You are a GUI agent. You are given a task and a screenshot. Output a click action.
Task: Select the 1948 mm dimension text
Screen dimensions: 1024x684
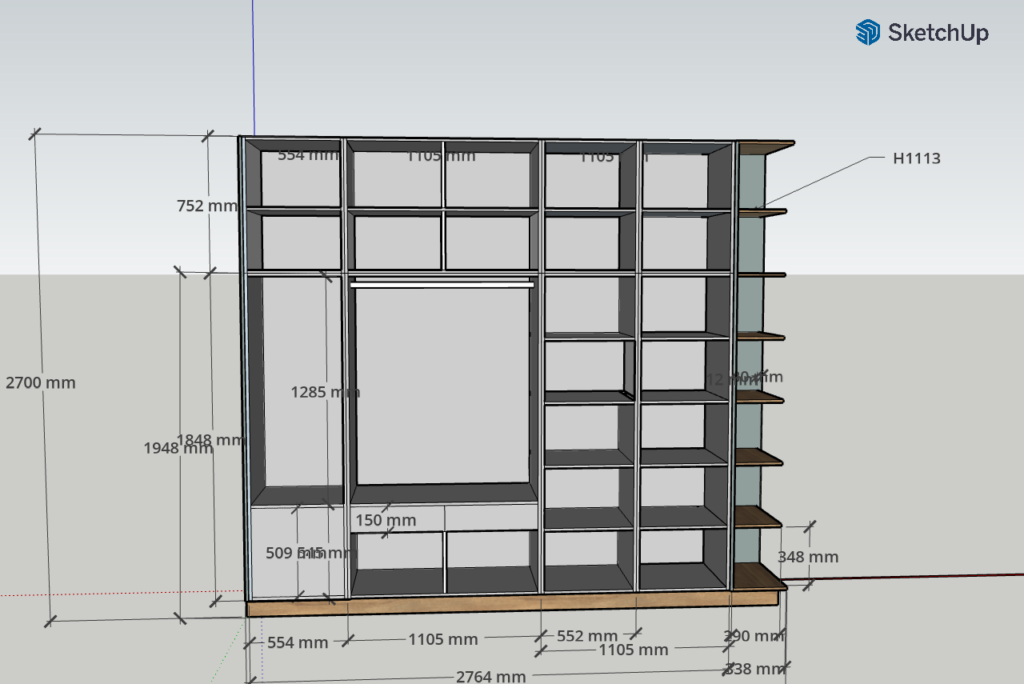[x=176, y=448]
